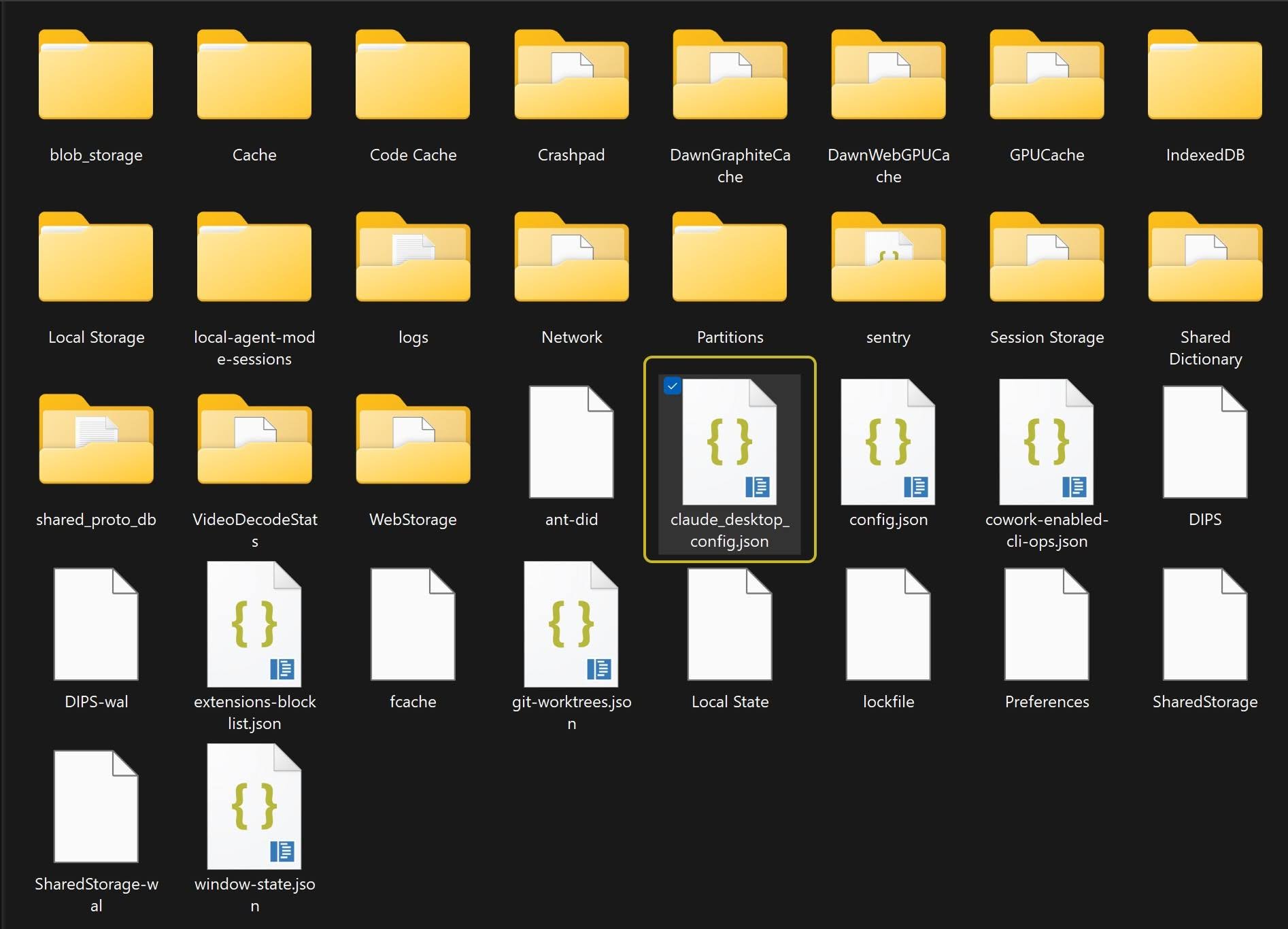Select the DawnGraphiteCache folder icon

(x=730, y=75)
